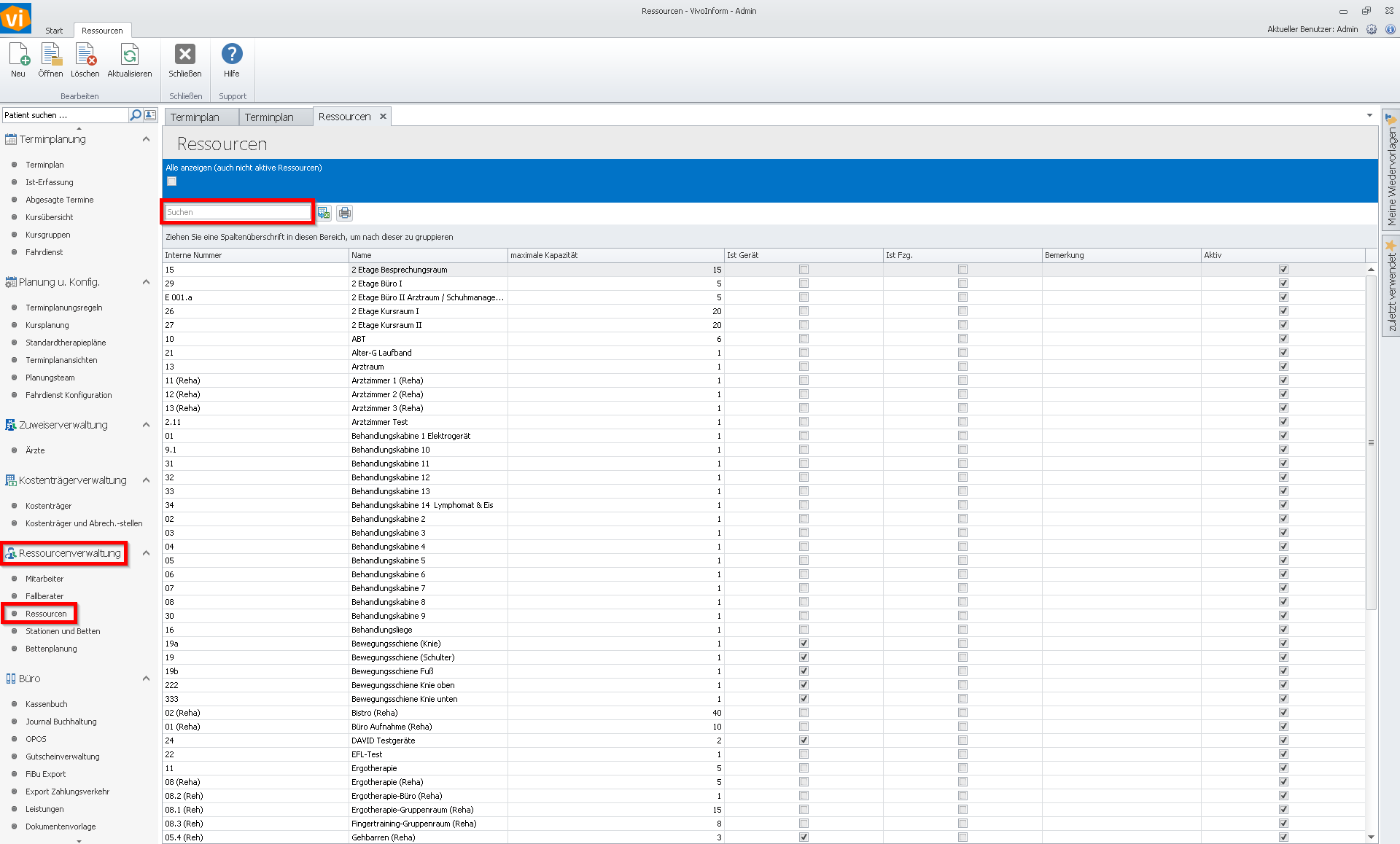Collapse the Ressourcenverwaltung sidebar section
Screen dimensions: 1400x844
pyautogui.click(x=146, y=553)
